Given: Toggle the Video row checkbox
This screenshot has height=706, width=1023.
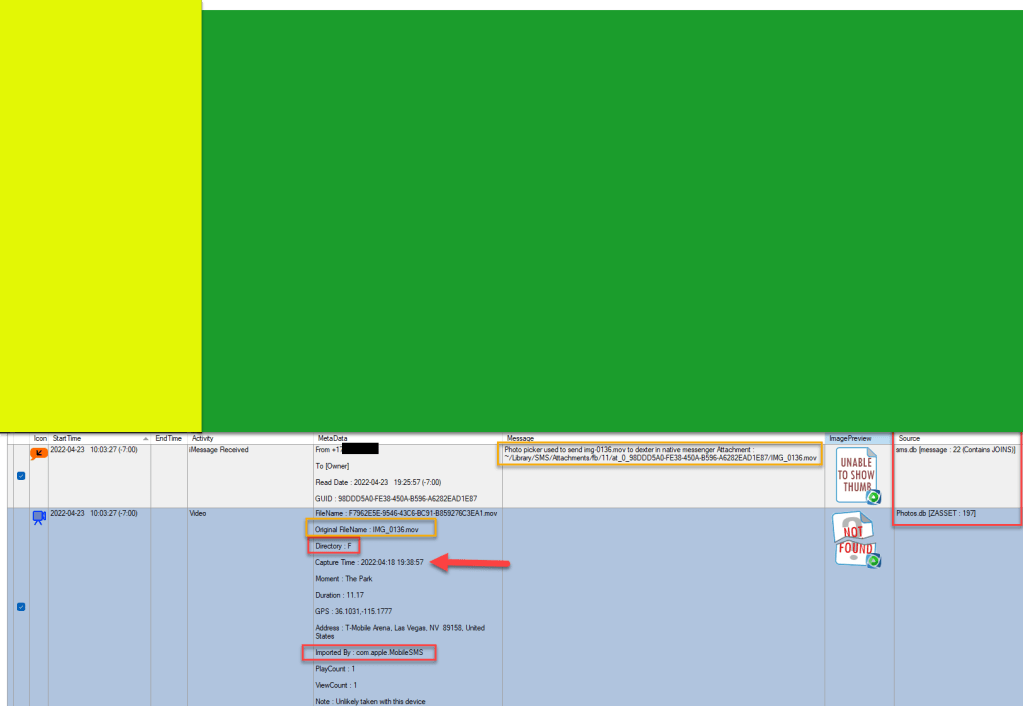Looking at the screenshot, I should pos(22,606).
